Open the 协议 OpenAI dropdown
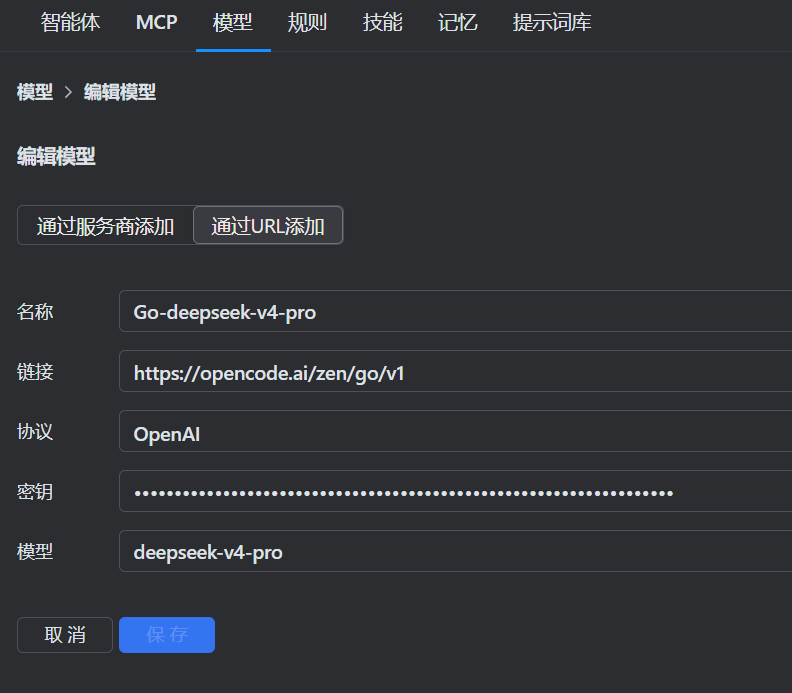 pyautogui.click(x=456, y=432)
